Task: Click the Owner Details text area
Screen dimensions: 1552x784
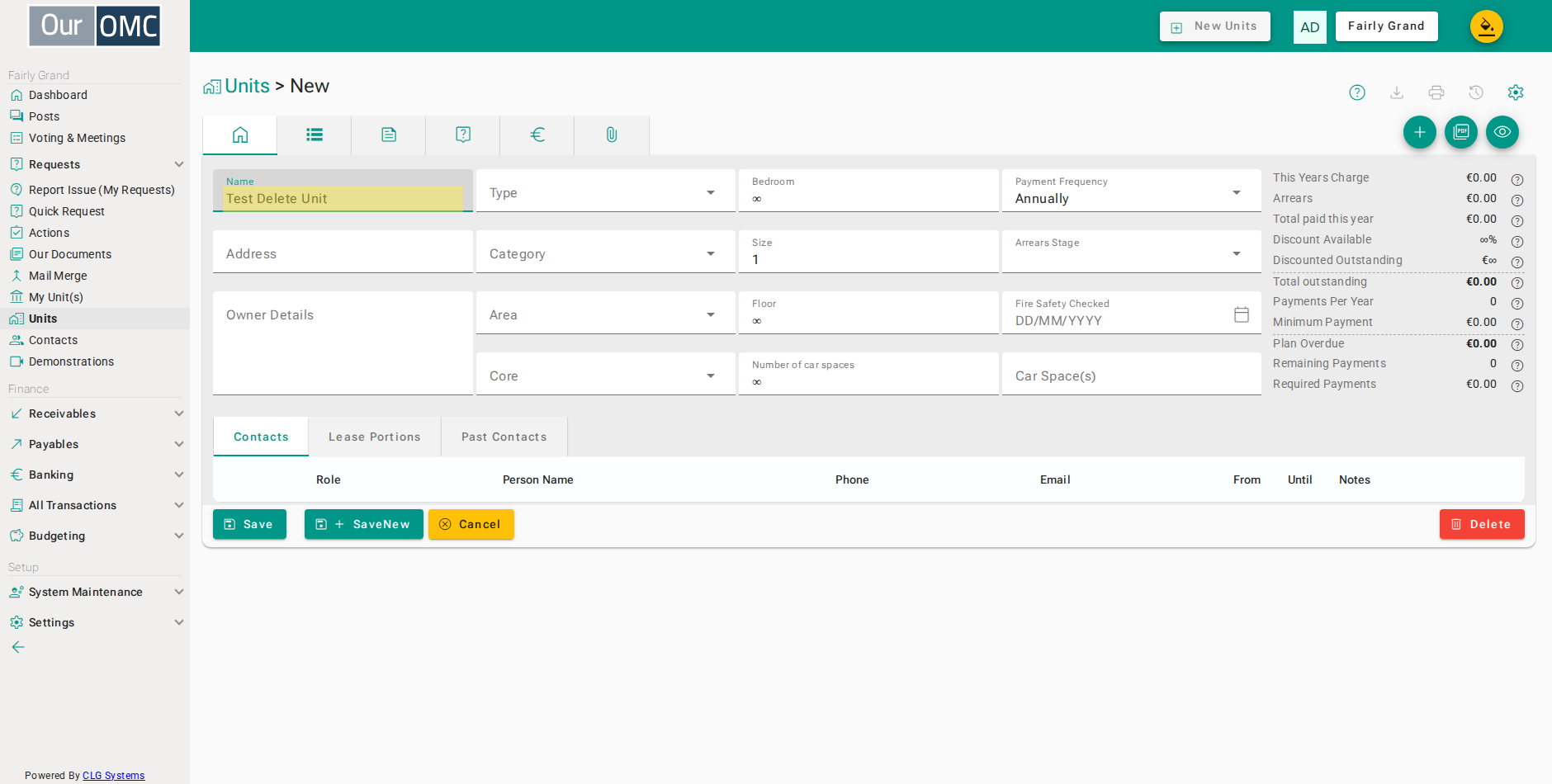Action: 343,343
